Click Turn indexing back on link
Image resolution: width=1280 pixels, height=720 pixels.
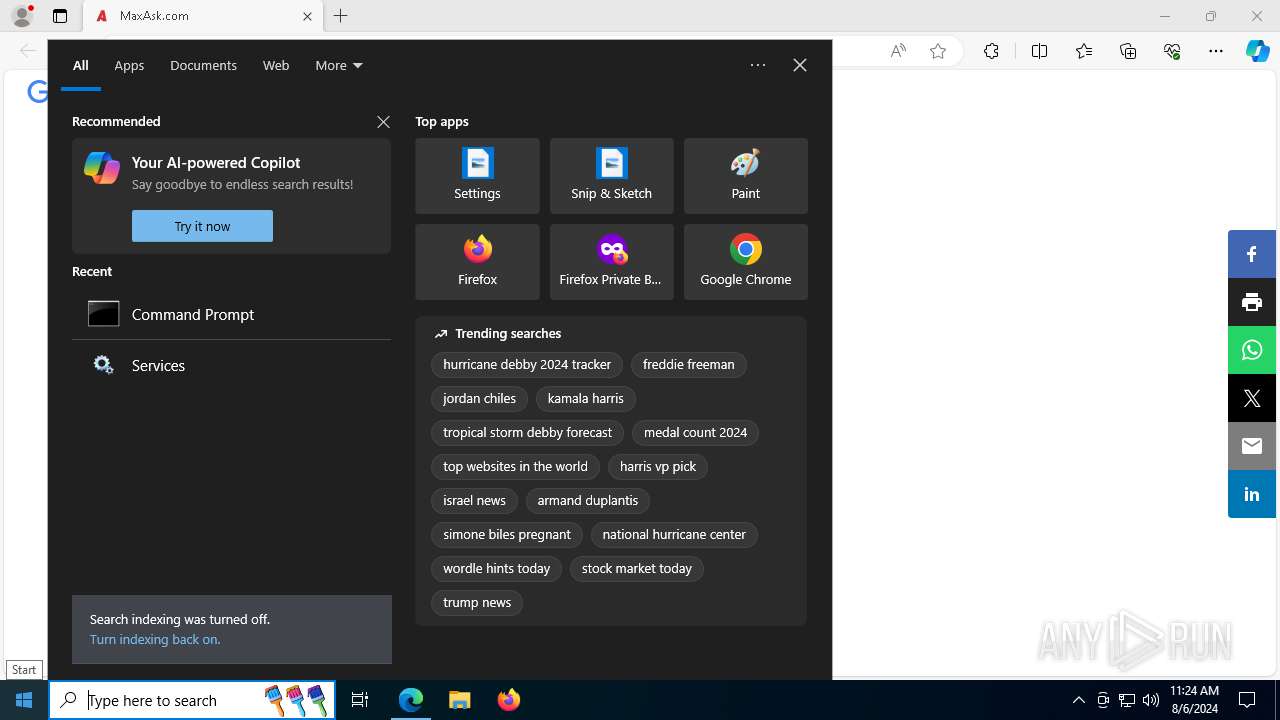[x=154, y=639]
